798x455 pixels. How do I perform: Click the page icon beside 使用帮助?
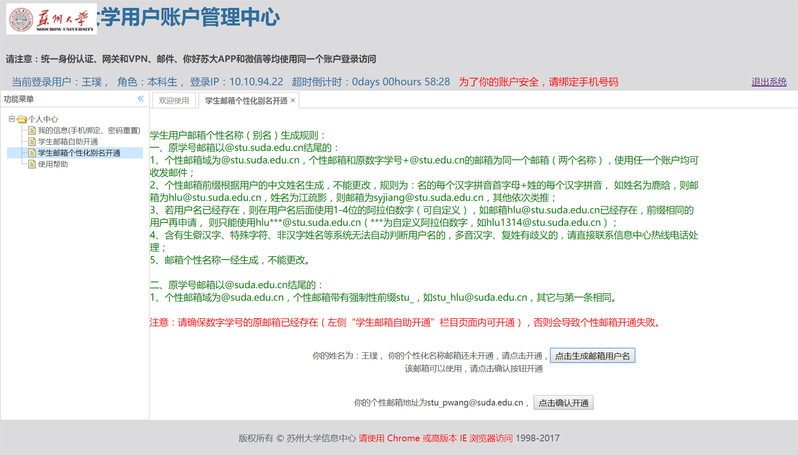32,164
